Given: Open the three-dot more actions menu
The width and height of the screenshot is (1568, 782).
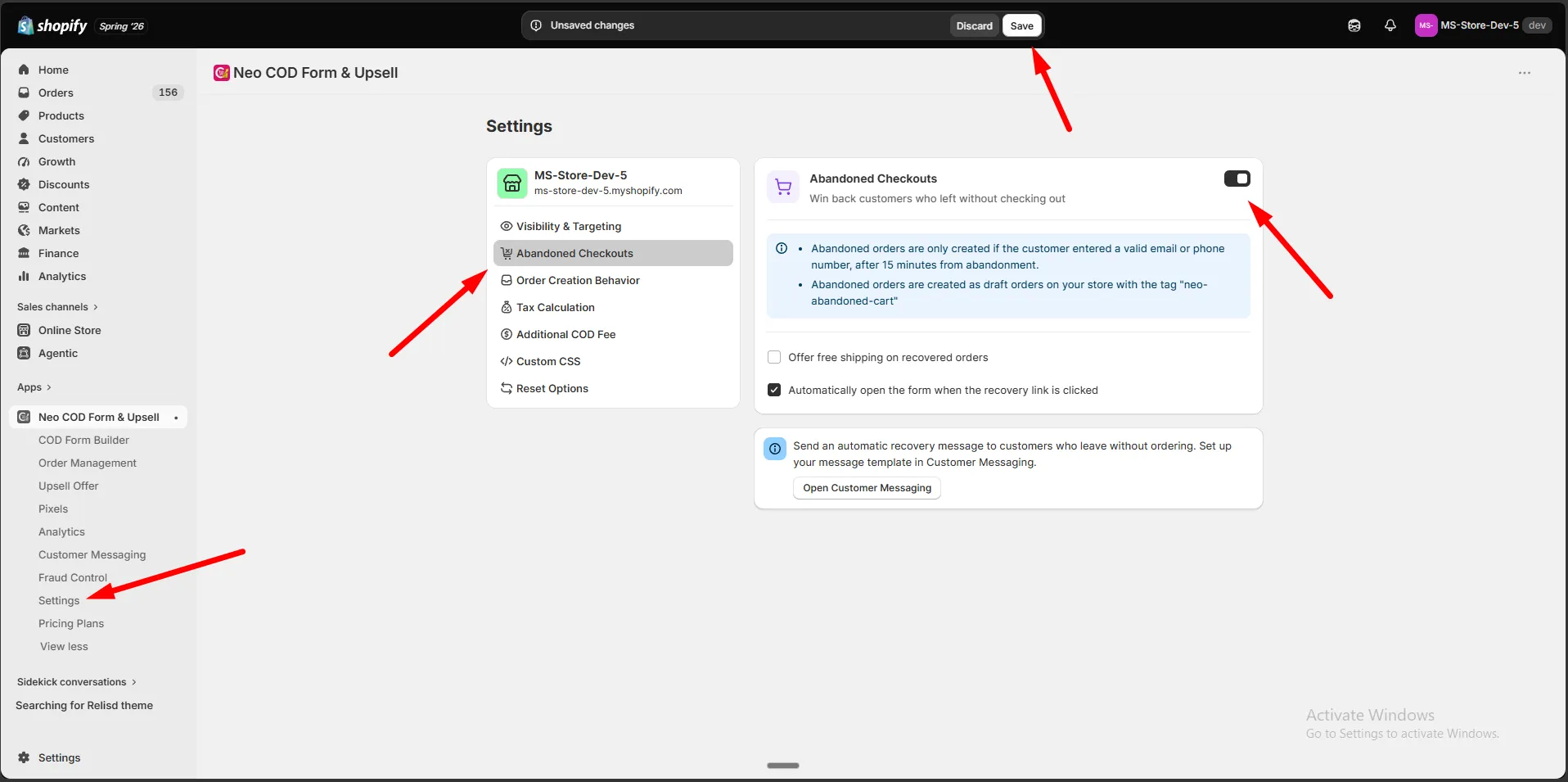Looking at the screenshot, I should 1524,73.
